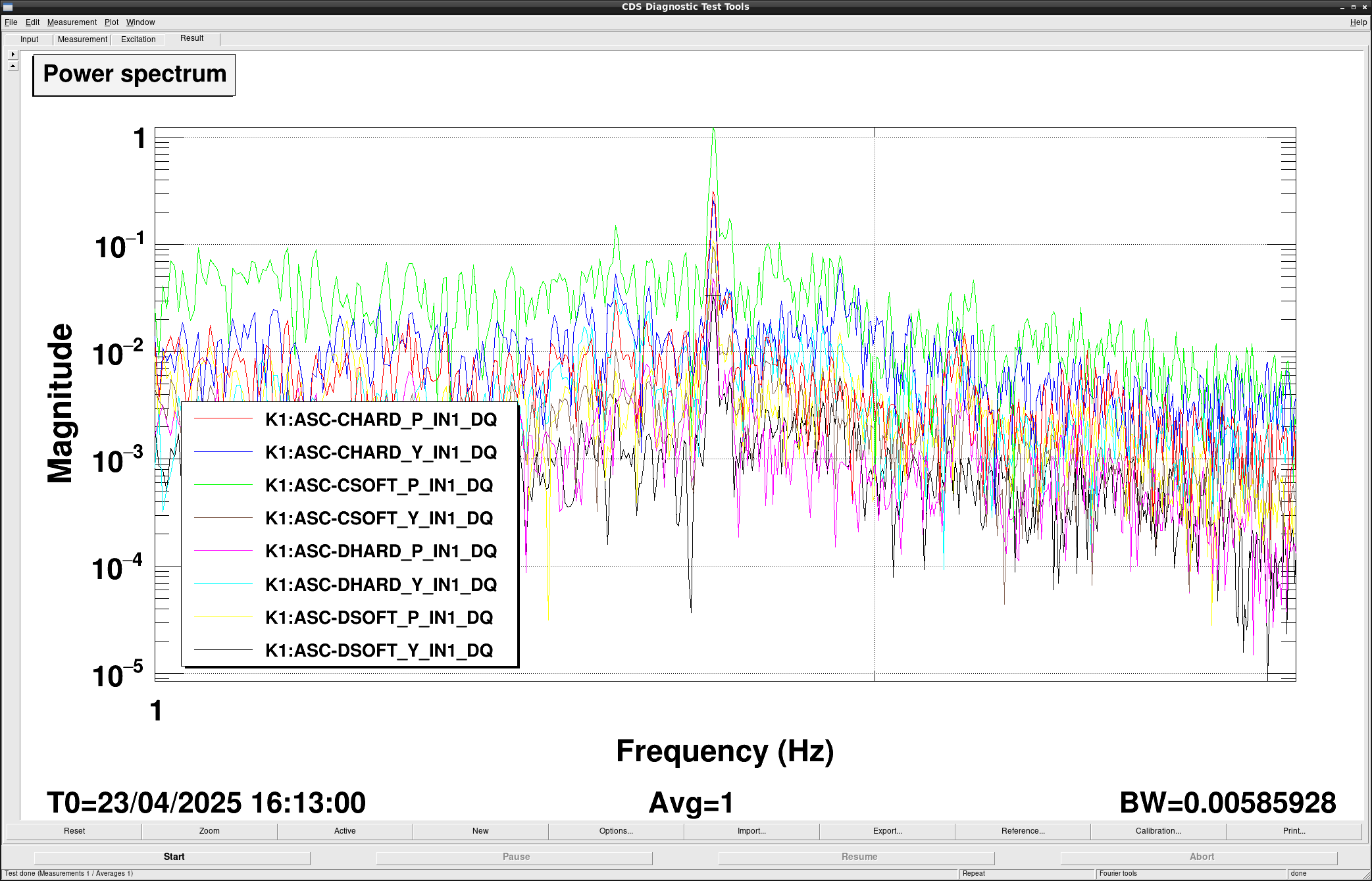Select legend entry K1:ASC-CHARD_P_IN1_DQ

(381, 420)
